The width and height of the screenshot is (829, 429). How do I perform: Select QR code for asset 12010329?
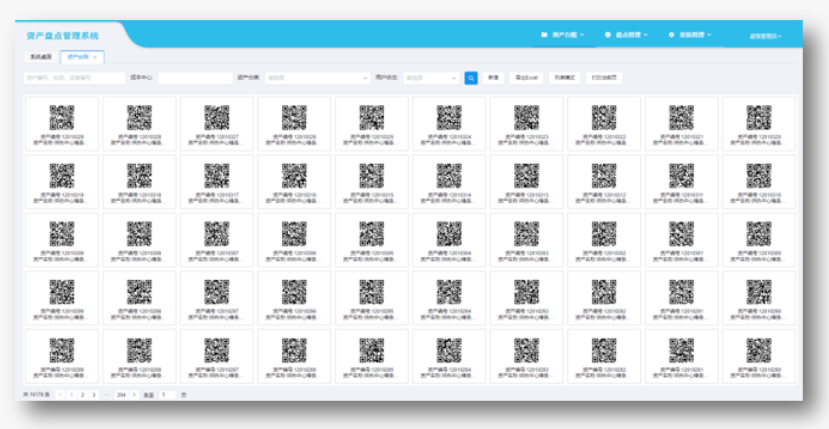click(x=61, y=118)
